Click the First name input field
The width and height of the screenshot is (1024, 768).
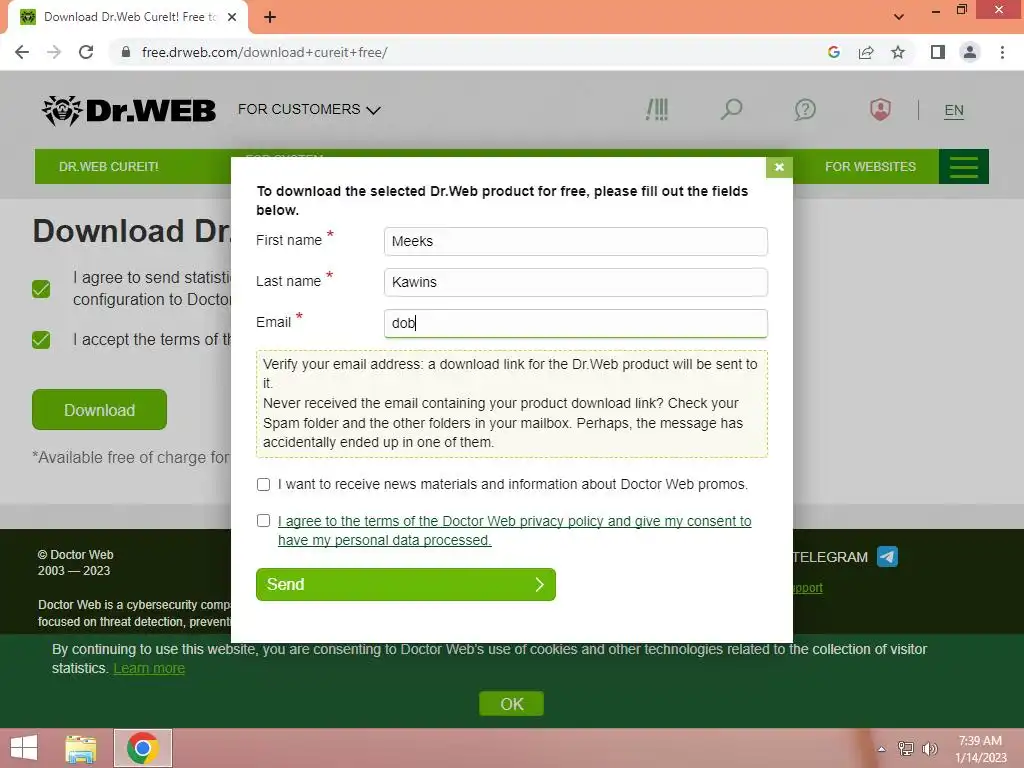[575, 241]
